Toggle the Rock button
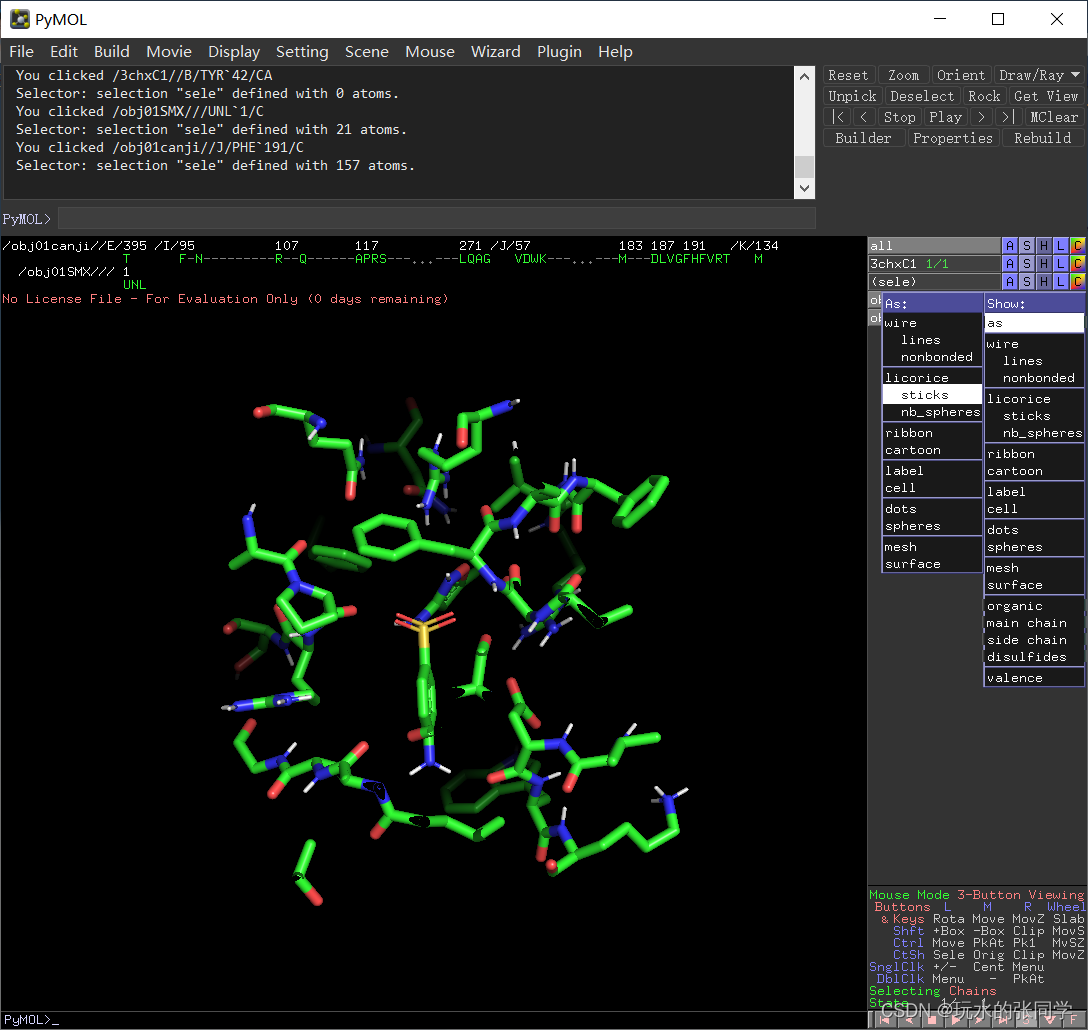 [984, 96]
